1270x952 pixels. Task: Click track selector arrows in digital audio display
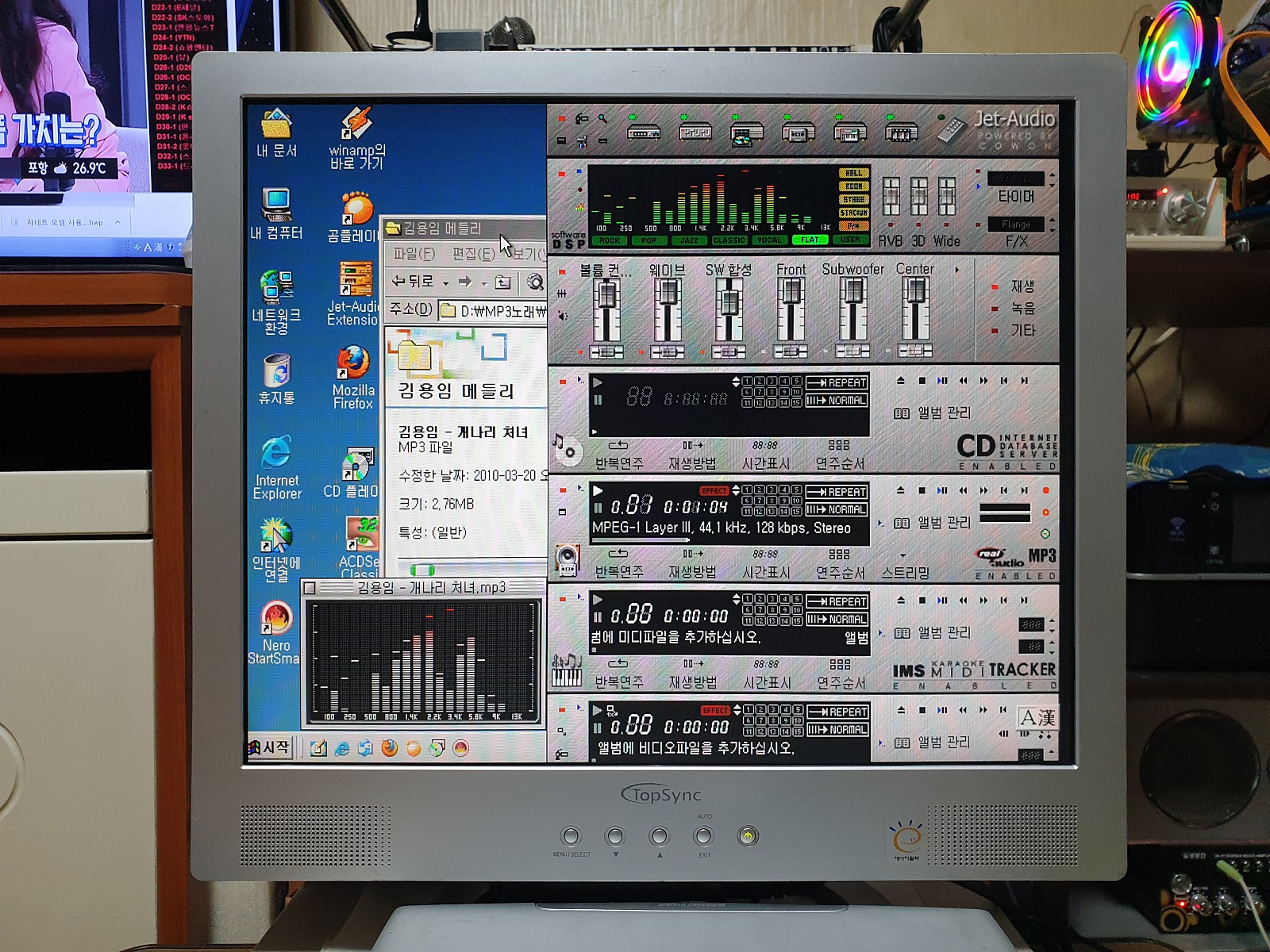pyautogui.click(x=736, y=491)
